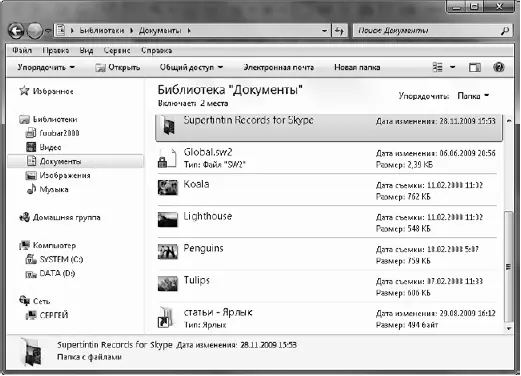
Task: Click the Музыка note icon in the sidebar
Action: (x=31, y=189)
